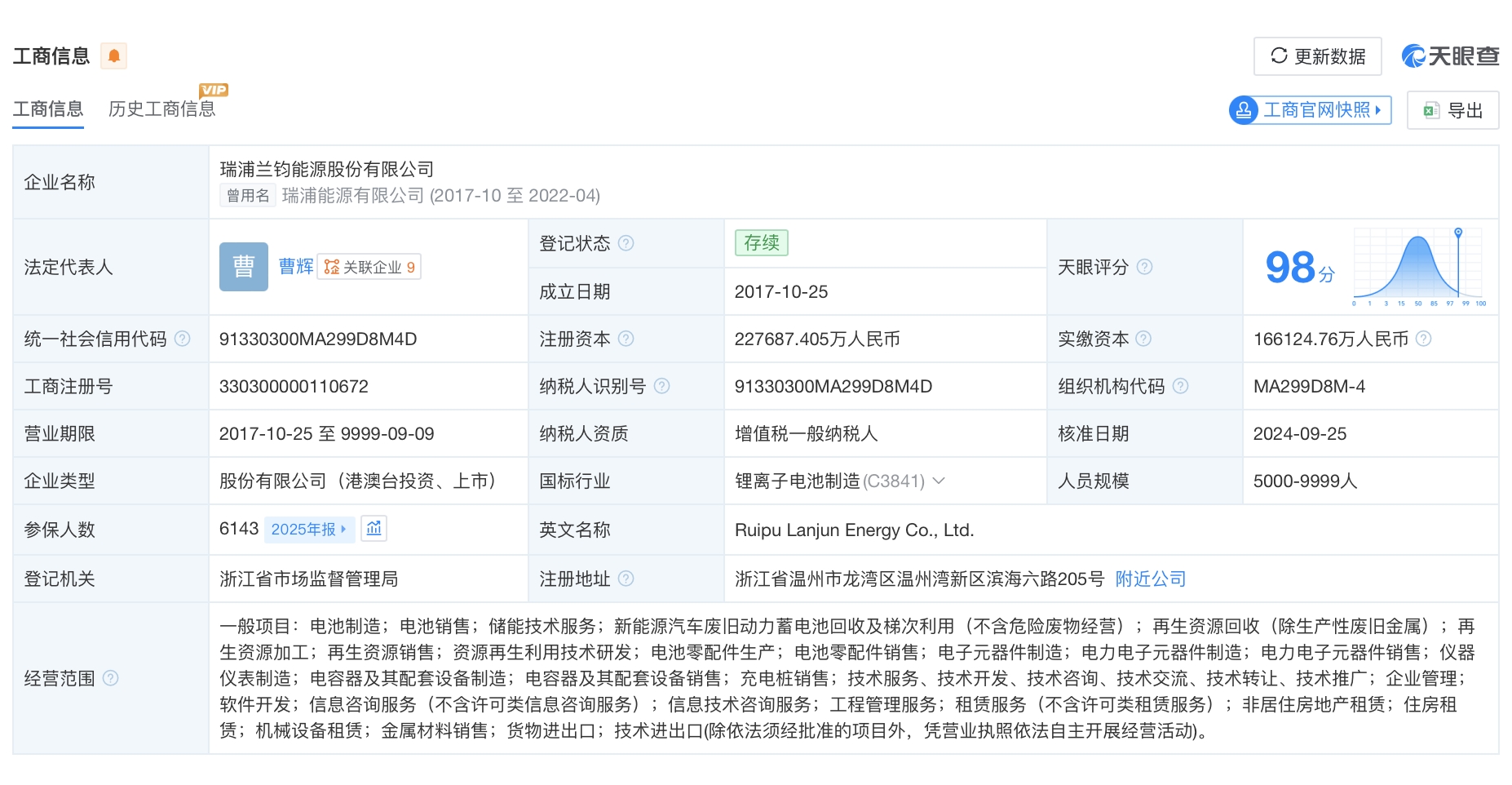Open help icon beside 统一社会信用代码
This screenshot has width=1512, height=785.
coord(182,339)
